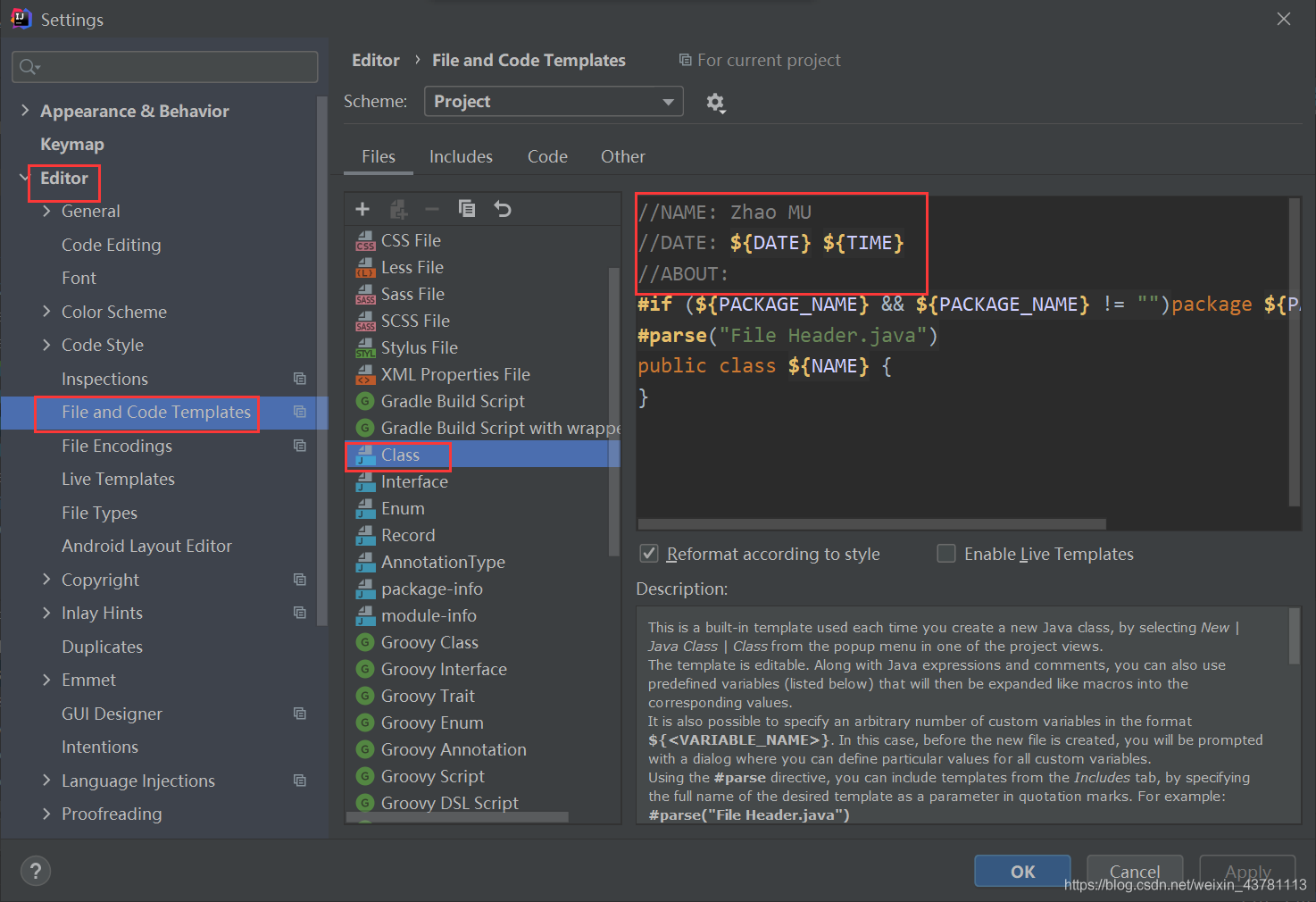Expand the General subsection
The width and height of the screenshot is (1316, 902).
[x=46, y=211]
